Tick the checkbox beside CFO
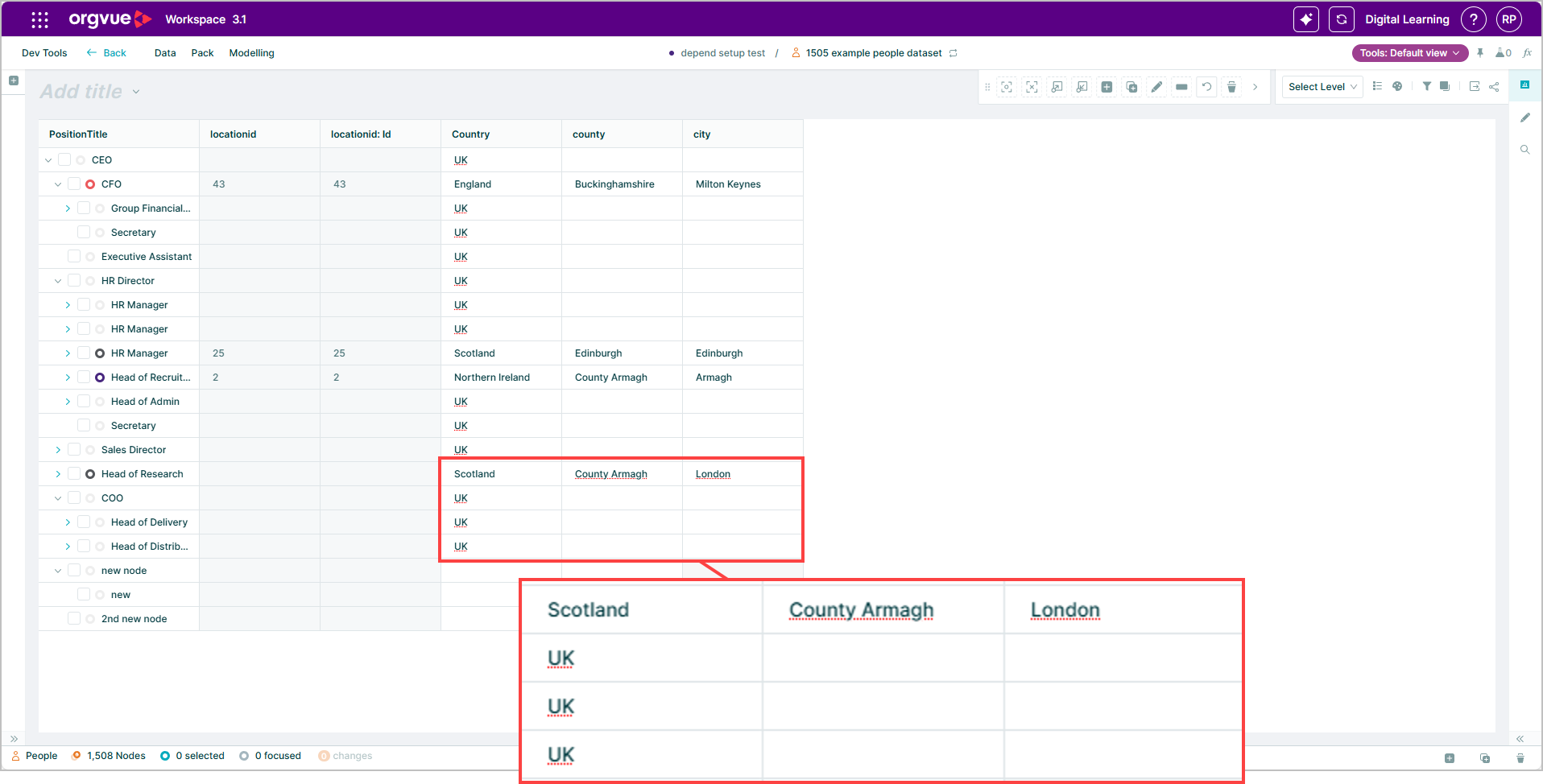This screenshot has width=1543, height=784. (74, 184)
